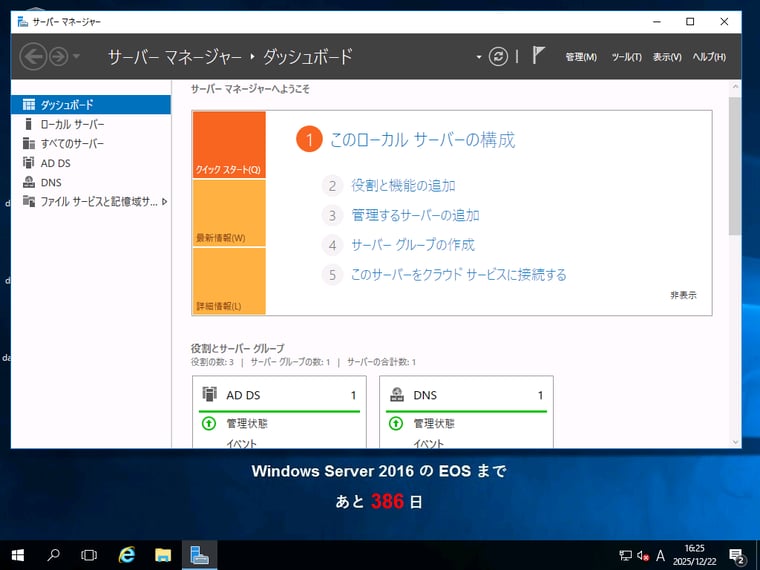Viewport: 760px width, 570px height.
Task: Click the サーバー マネージャーへようこそ heading
Action: pyautogui.click(x=250, y=89)
